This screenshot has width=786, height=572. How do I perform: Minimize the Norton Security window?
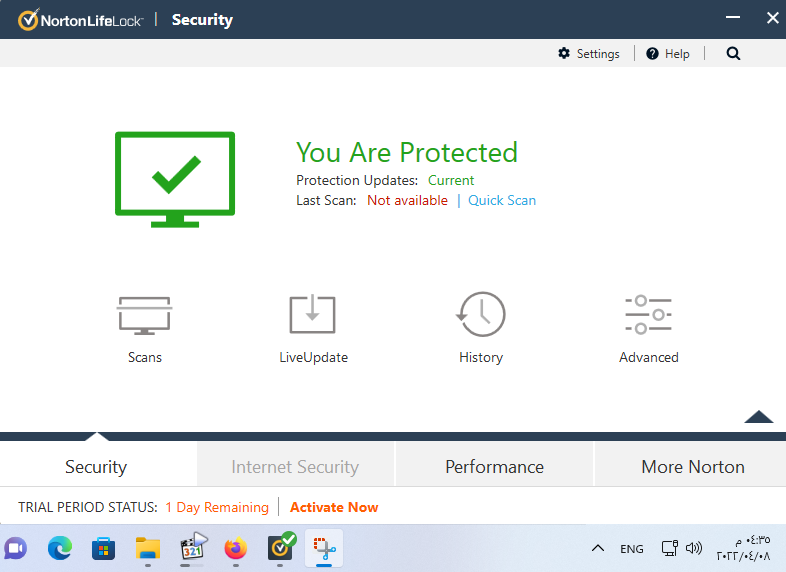[733, 18]
